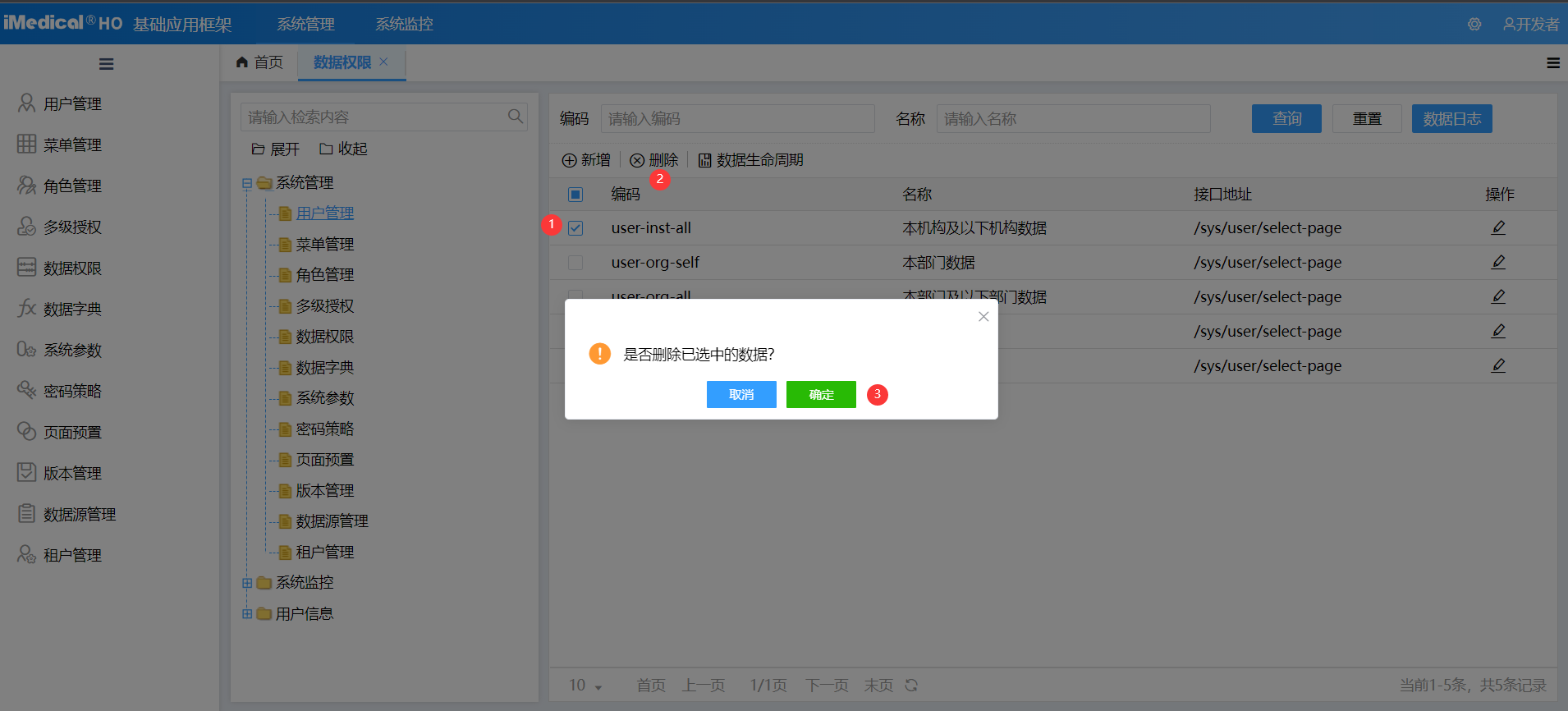Expand all tree nodes with 展开
This screenshot has width=1568, height=711.
276,149
